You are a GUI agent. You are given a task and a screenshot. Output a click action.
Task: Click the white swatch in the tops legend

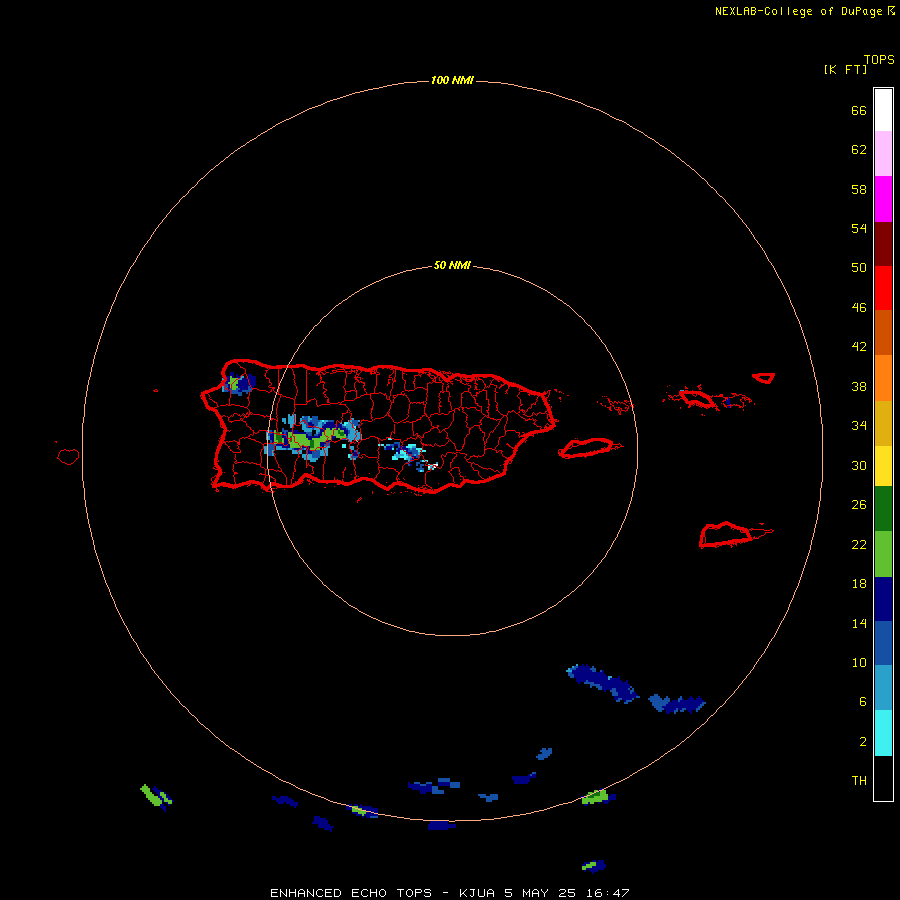(x=883, y=110)
